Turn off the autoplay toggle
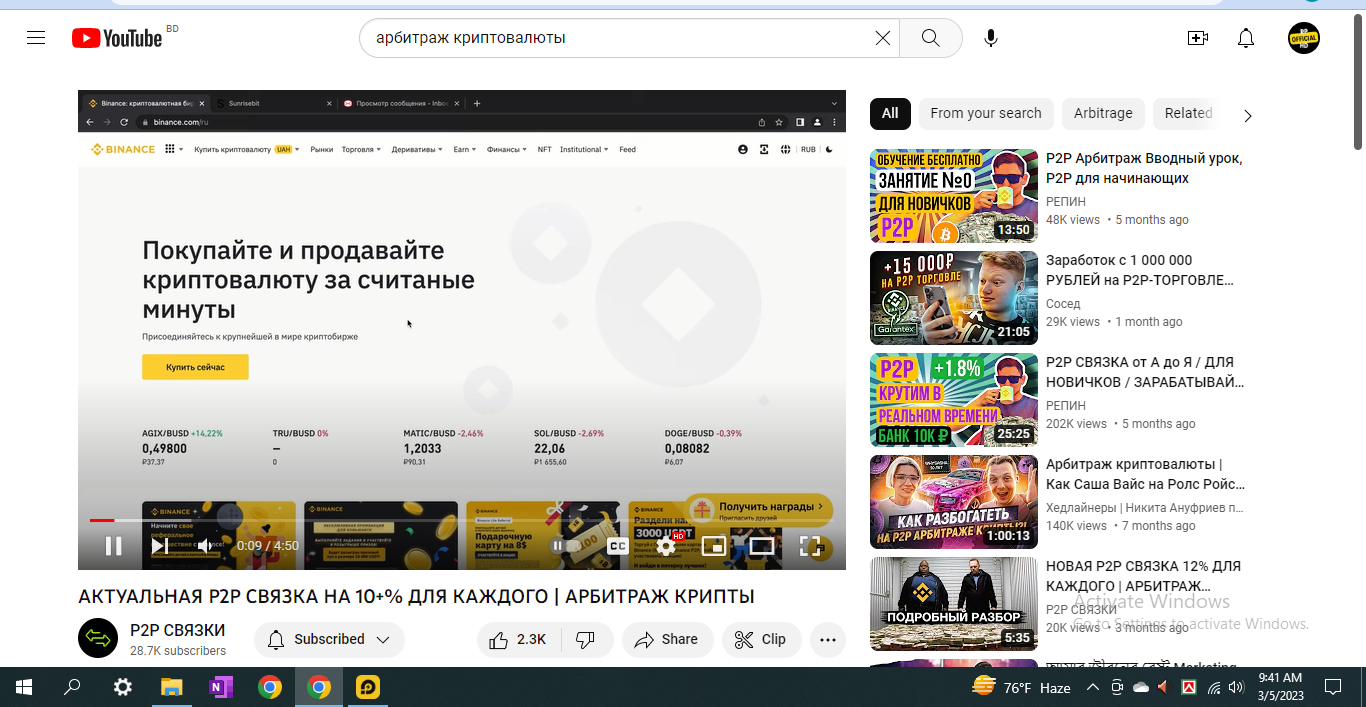 coord(565,546)
